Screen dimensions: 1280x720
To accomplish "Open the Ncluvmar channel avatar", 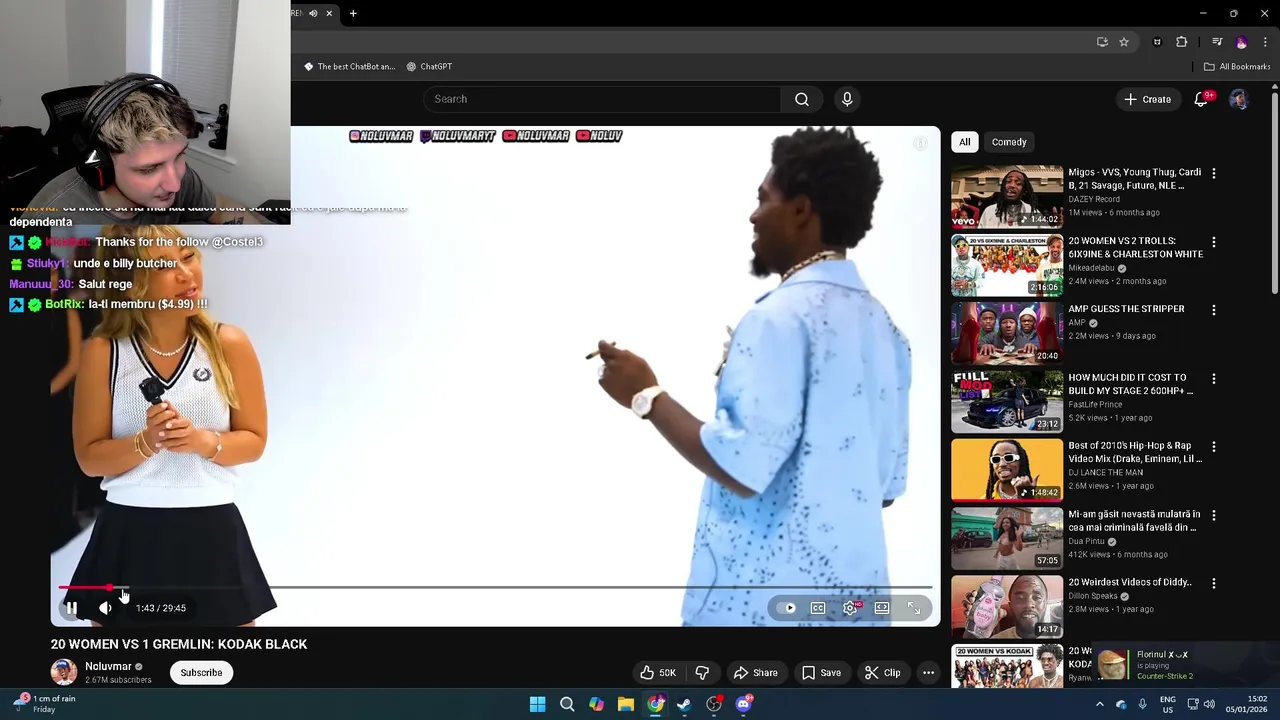I will coord(64,672).
